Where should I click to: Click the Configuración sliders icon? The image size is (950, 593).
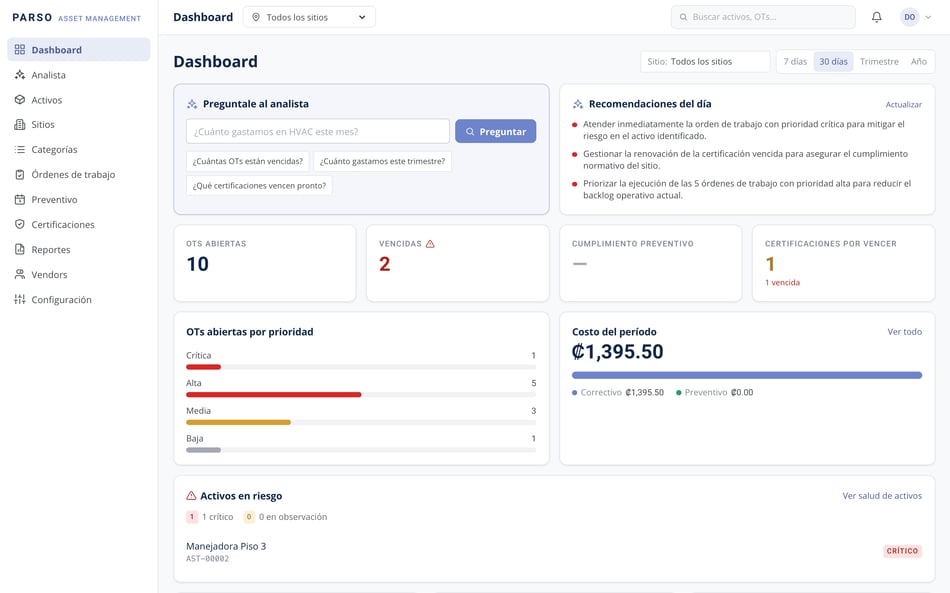tap(20, 299)
